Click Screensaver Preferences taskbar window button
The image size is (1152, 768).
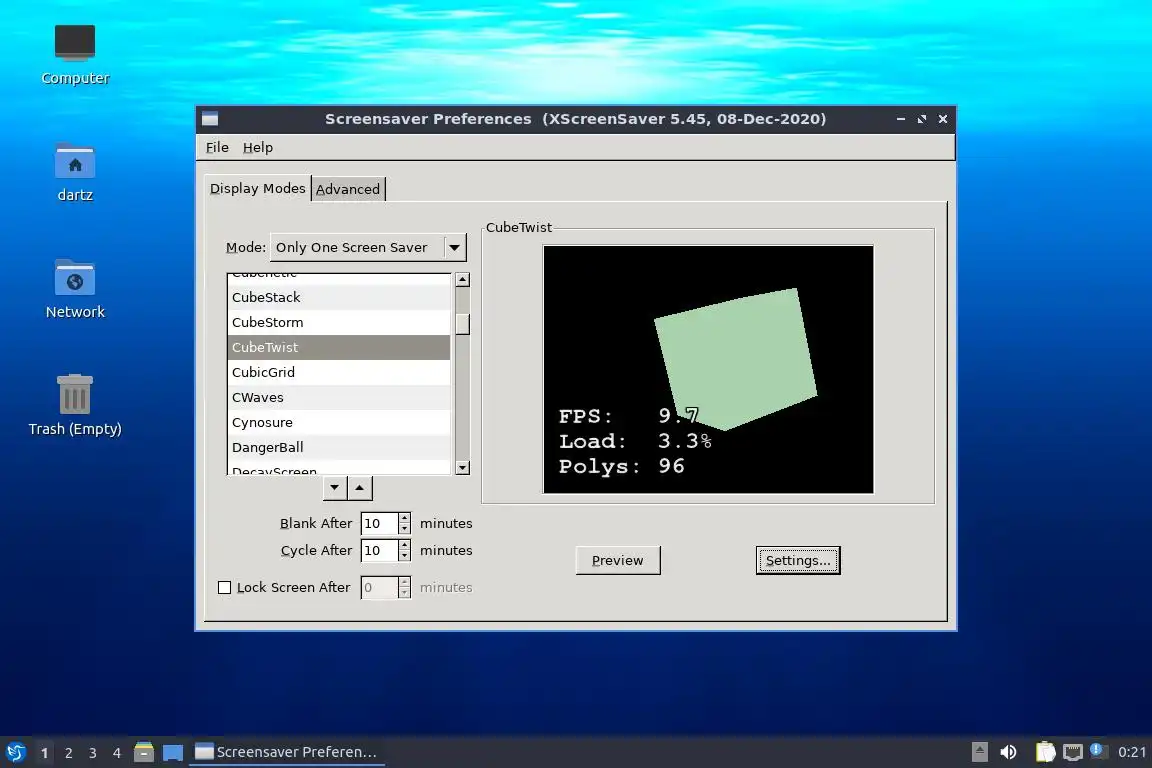coord(287,752)
